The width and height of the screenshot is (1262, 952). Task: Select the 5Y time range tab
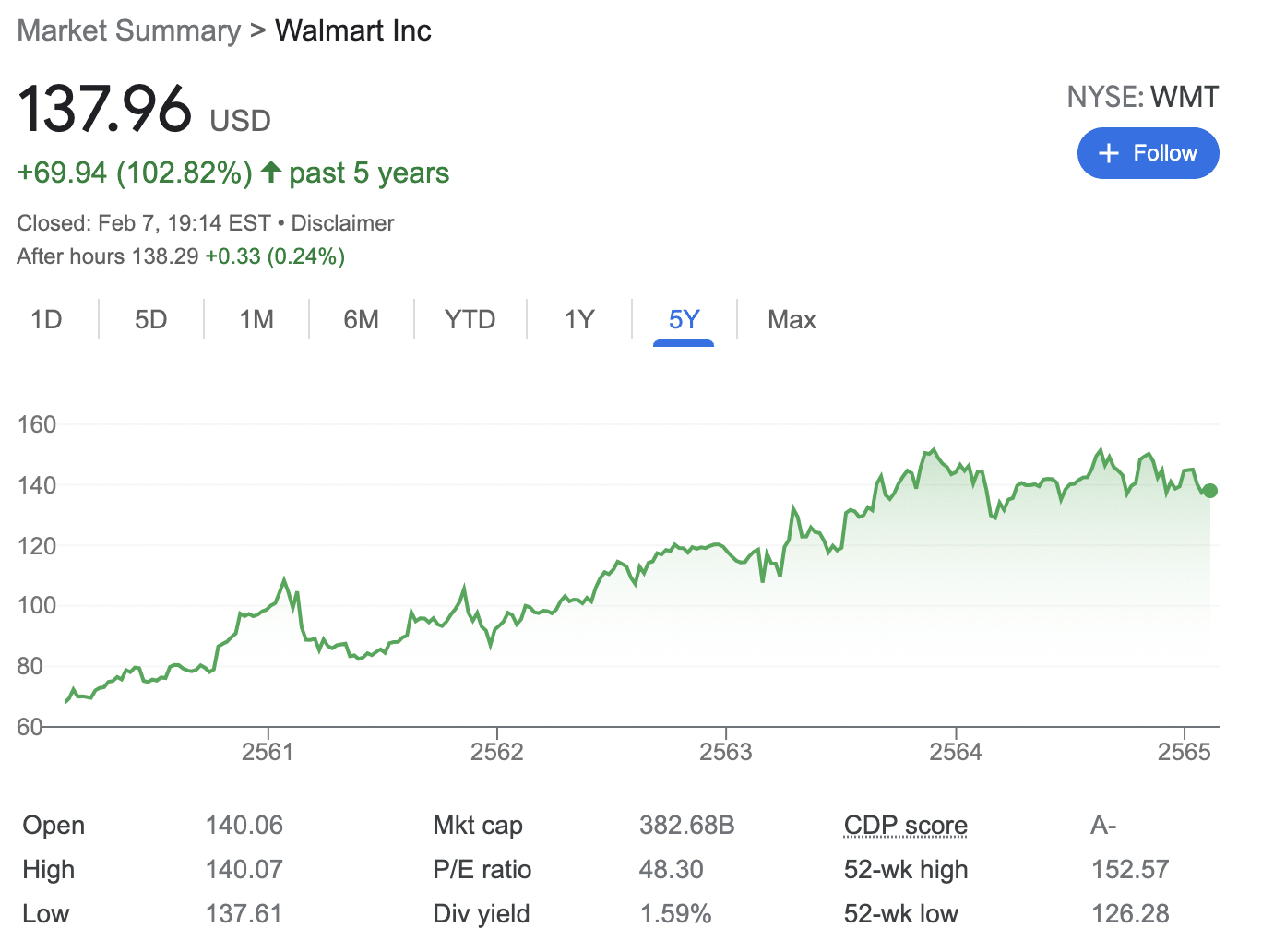click(684, 320)
